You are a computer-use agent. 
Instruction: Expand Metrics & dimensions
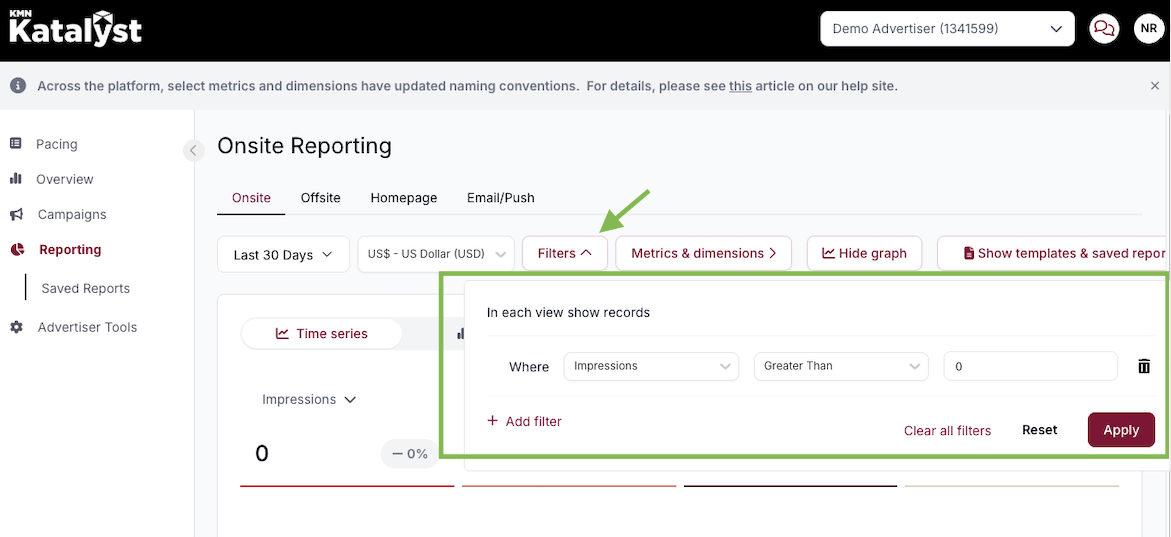(705, 253)
